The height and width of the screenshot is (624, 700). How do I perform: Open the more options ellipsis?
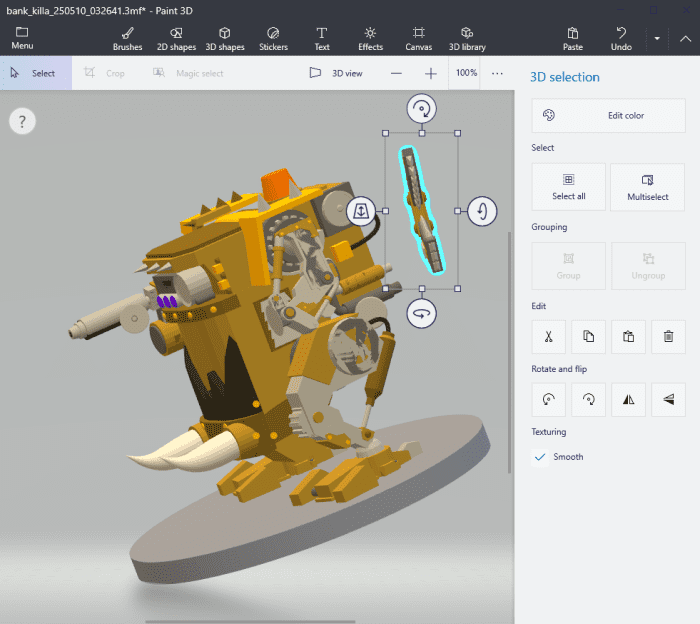pos(497,74)
